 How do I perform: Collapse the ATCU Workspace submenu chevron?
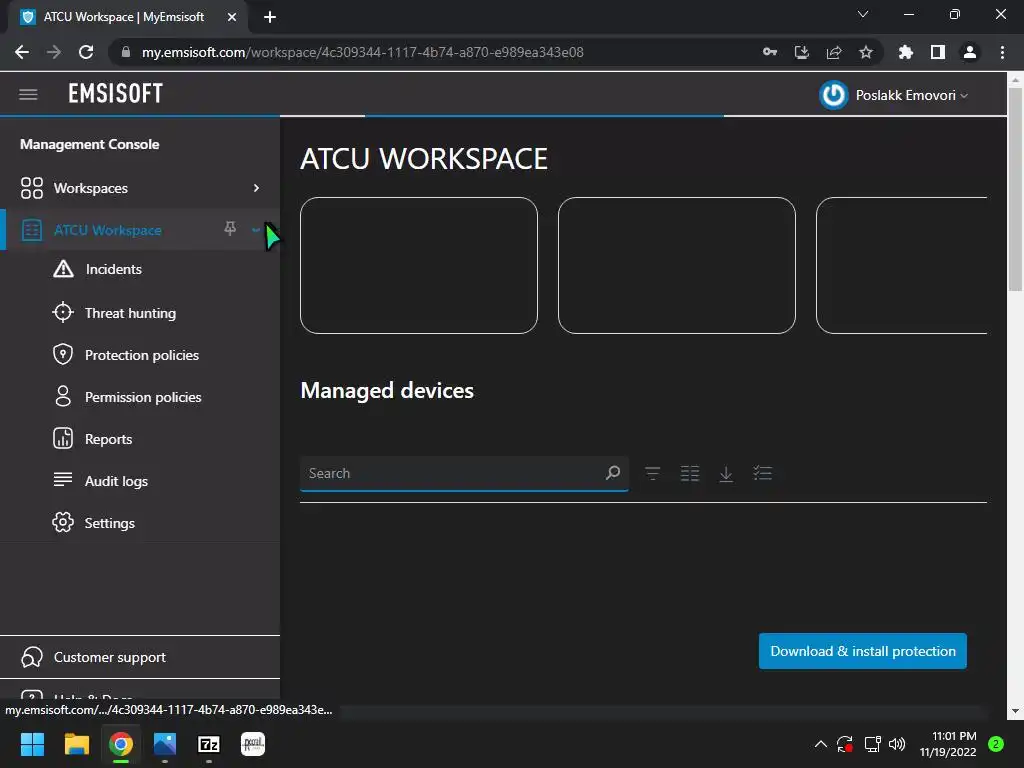click(x=255, y=229)
